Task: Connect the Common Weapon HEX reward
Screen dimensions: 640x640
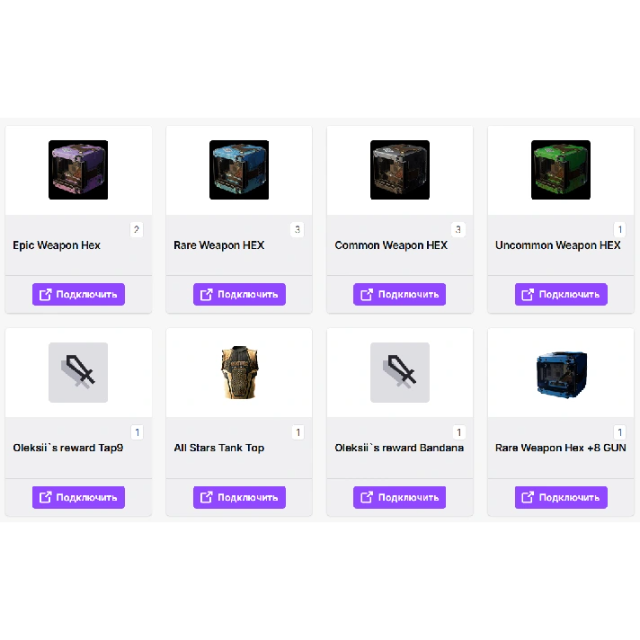Action: tap(400, 294)
